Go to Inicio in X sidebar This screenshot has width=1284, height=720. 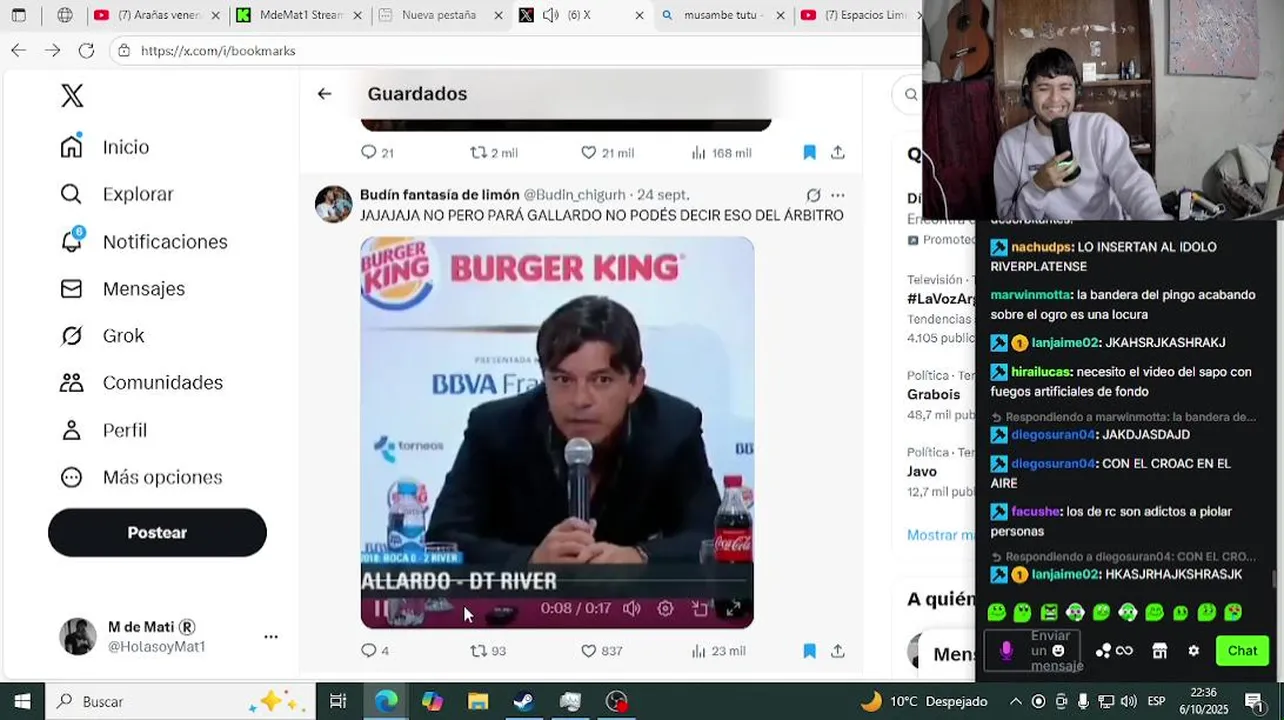point(105,147)
